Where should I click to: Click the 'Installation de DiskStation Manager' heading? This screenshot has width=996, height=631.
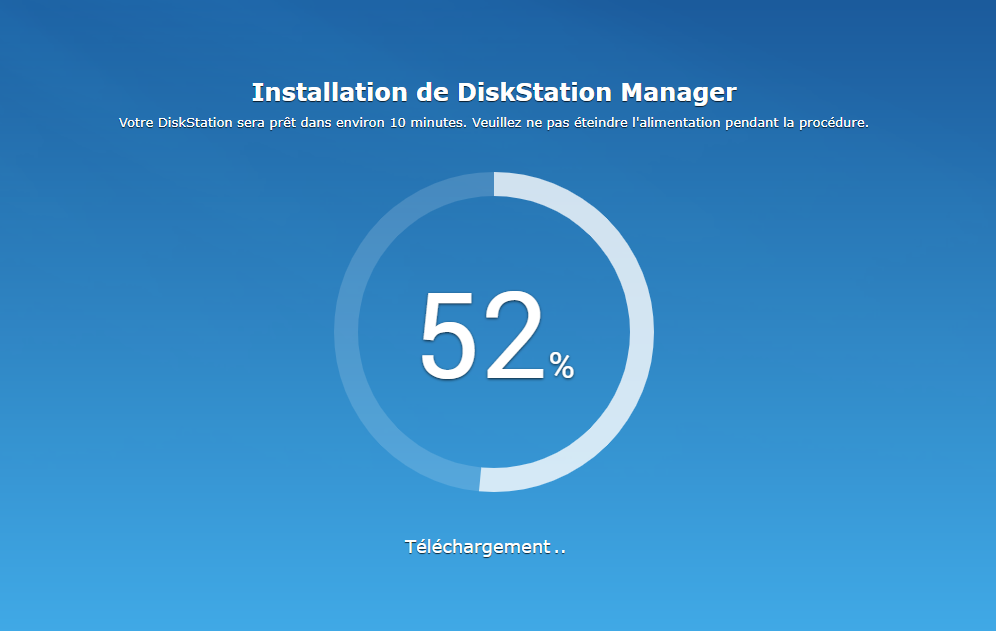point(494,93)
